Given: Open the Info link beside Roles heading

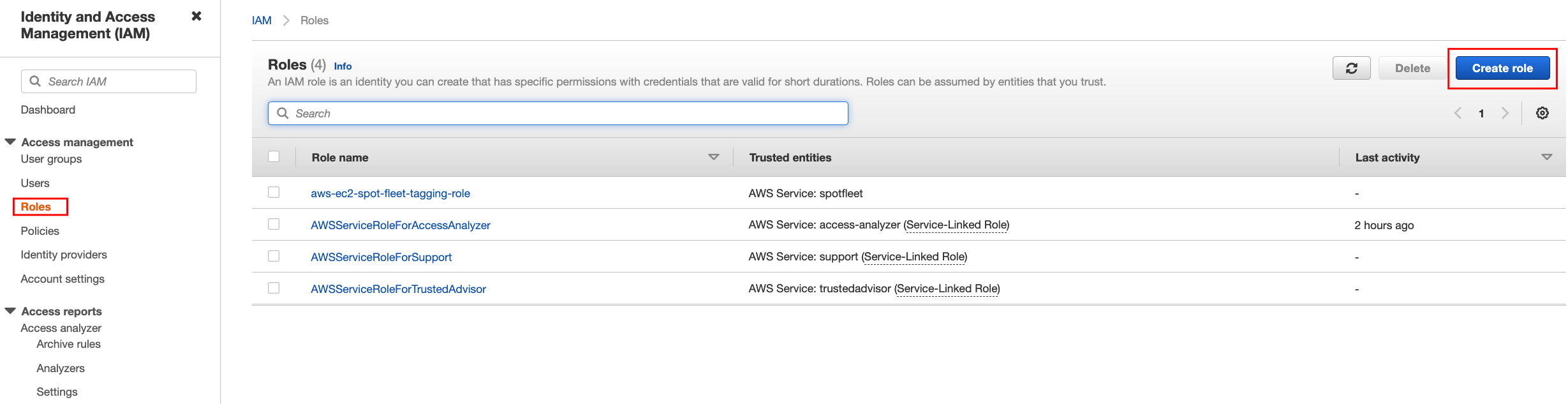Looking at the screenshot, I should [343, 66].
